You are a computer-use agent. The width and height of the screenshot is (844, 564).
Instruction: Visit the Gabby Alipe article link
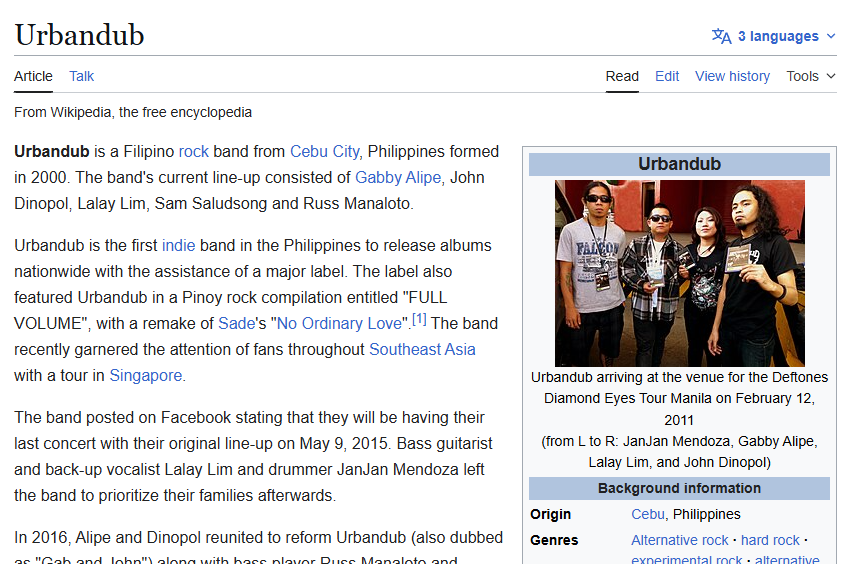pyautogui.click(x=398, y=178)
